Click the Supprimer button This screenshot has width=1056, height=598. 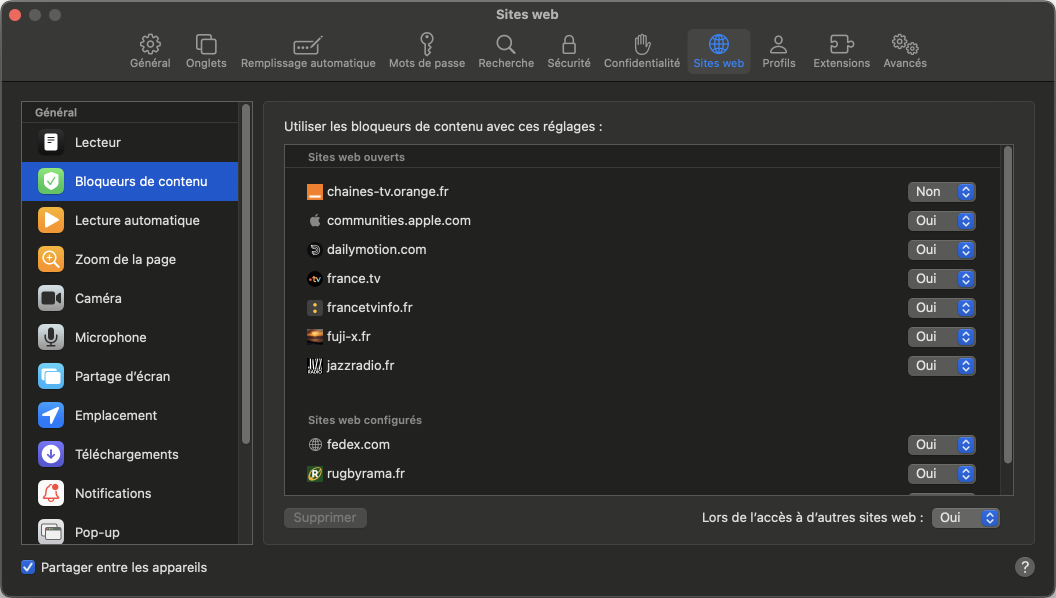tap(325, 518)
